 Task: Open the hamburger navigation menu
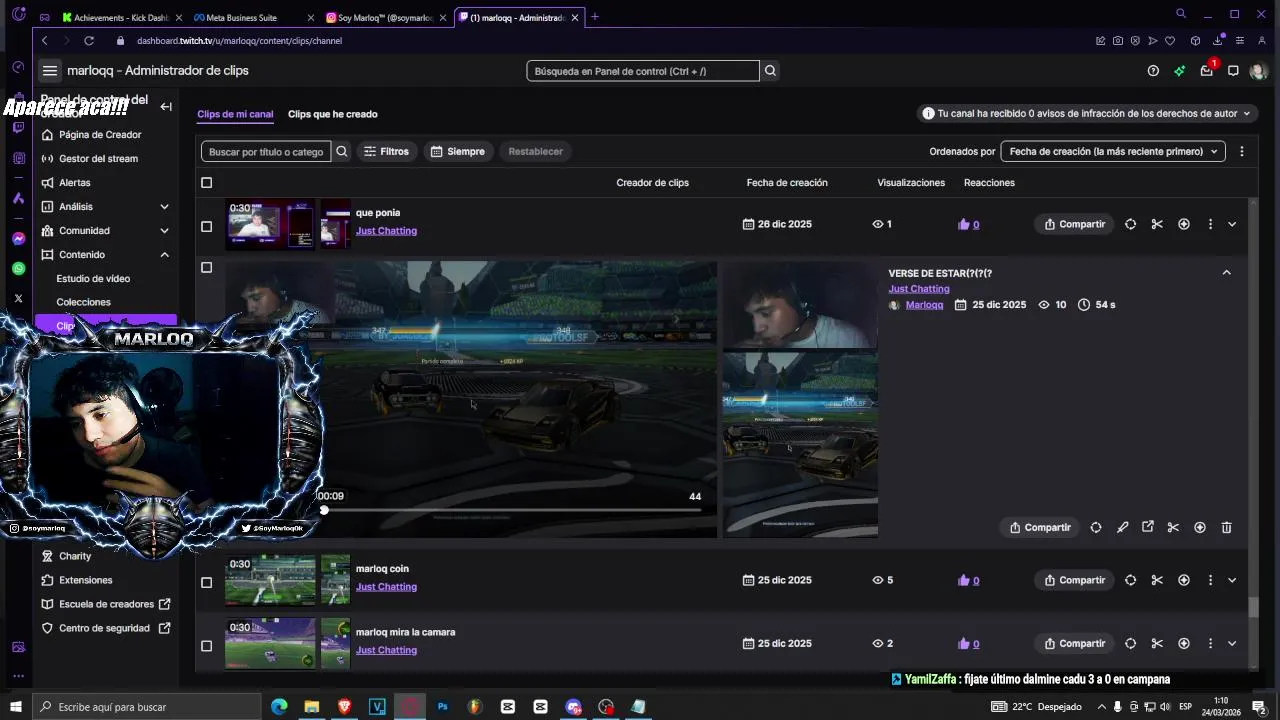pos(50,71)
